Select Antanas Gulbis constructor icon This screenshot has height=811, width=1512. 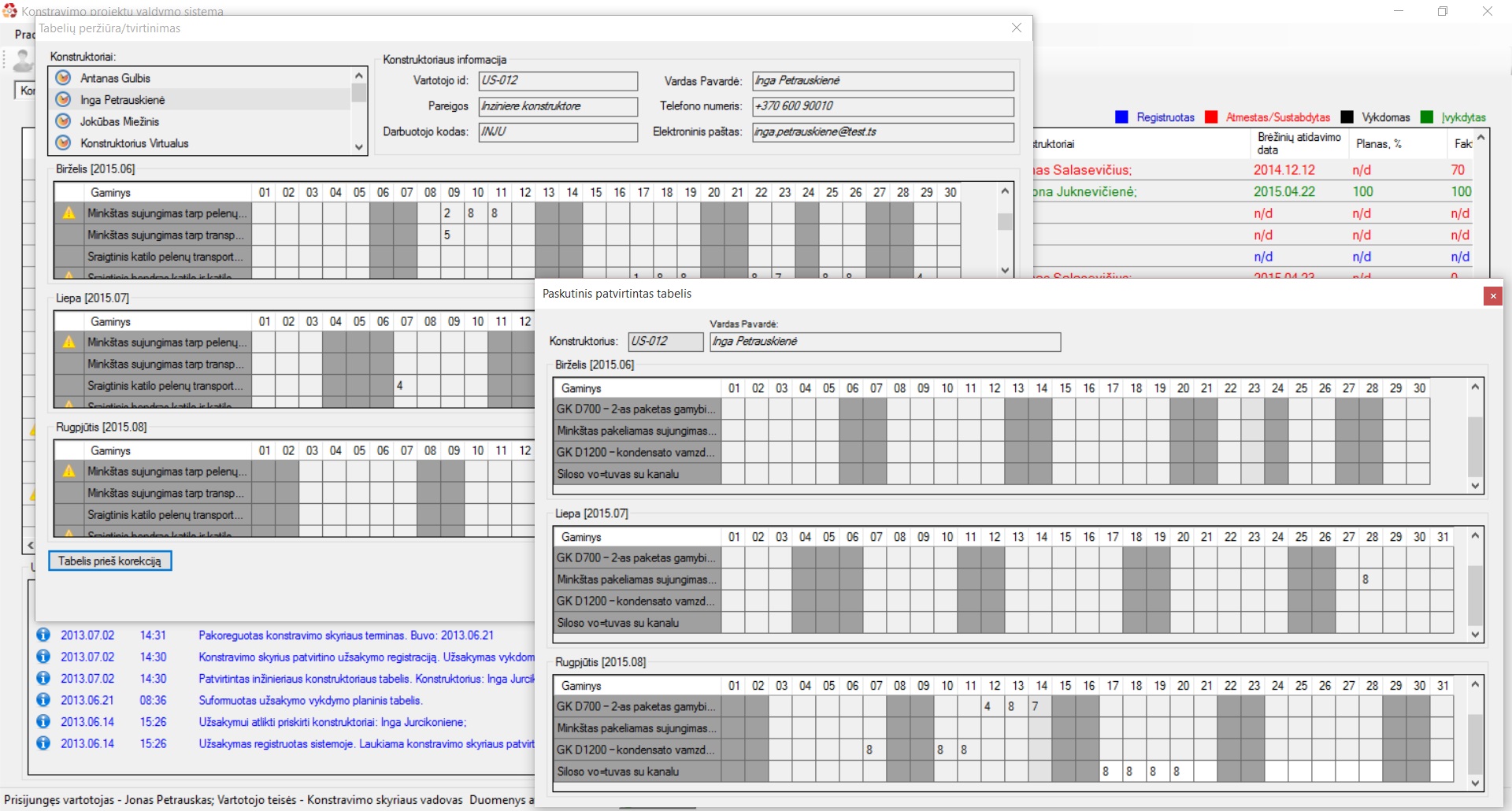(x=64, y=78)
